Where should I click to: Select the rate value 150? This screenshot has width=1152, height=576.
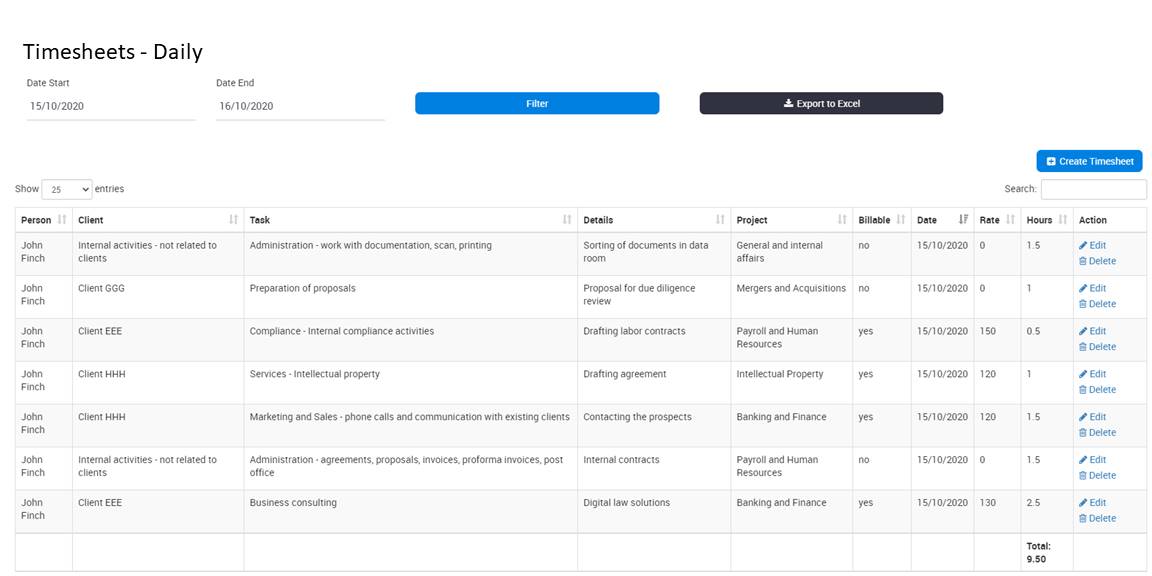[x=997, y=339]
